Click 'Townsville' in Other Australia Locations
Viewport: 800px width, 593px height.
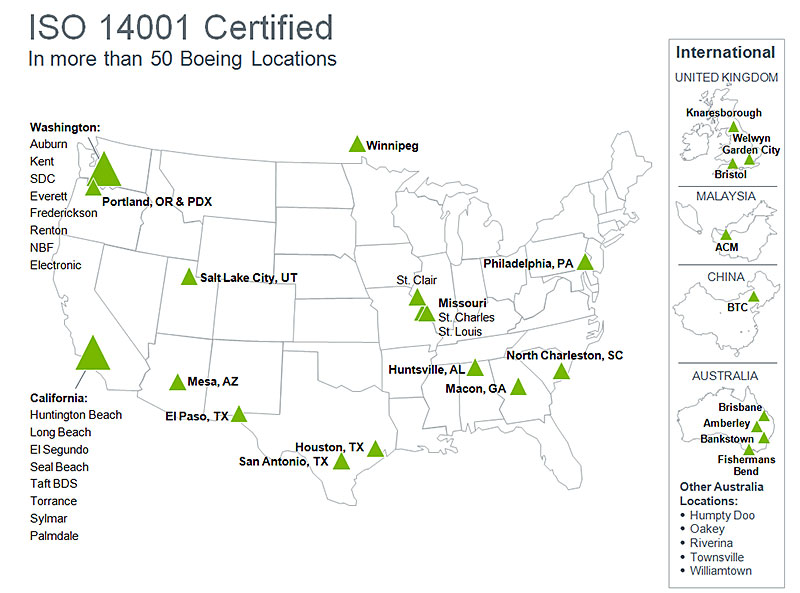(717, 557)
